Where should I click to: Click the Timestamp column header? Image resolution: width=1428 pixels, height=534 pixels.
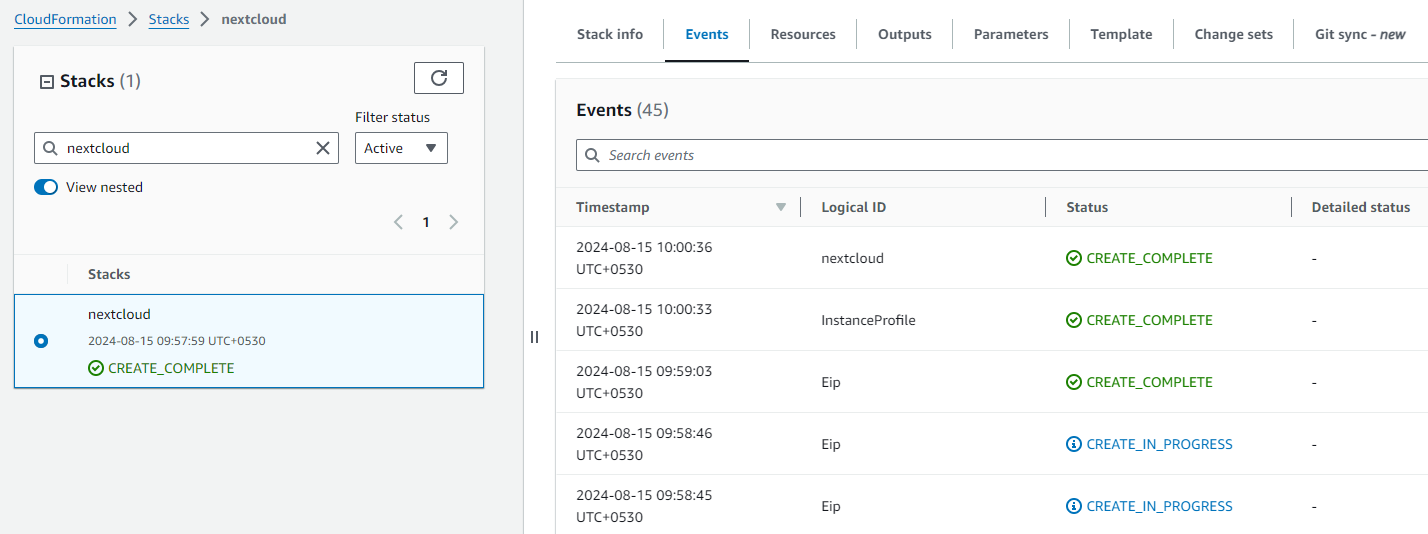click(x=612, y=207)
